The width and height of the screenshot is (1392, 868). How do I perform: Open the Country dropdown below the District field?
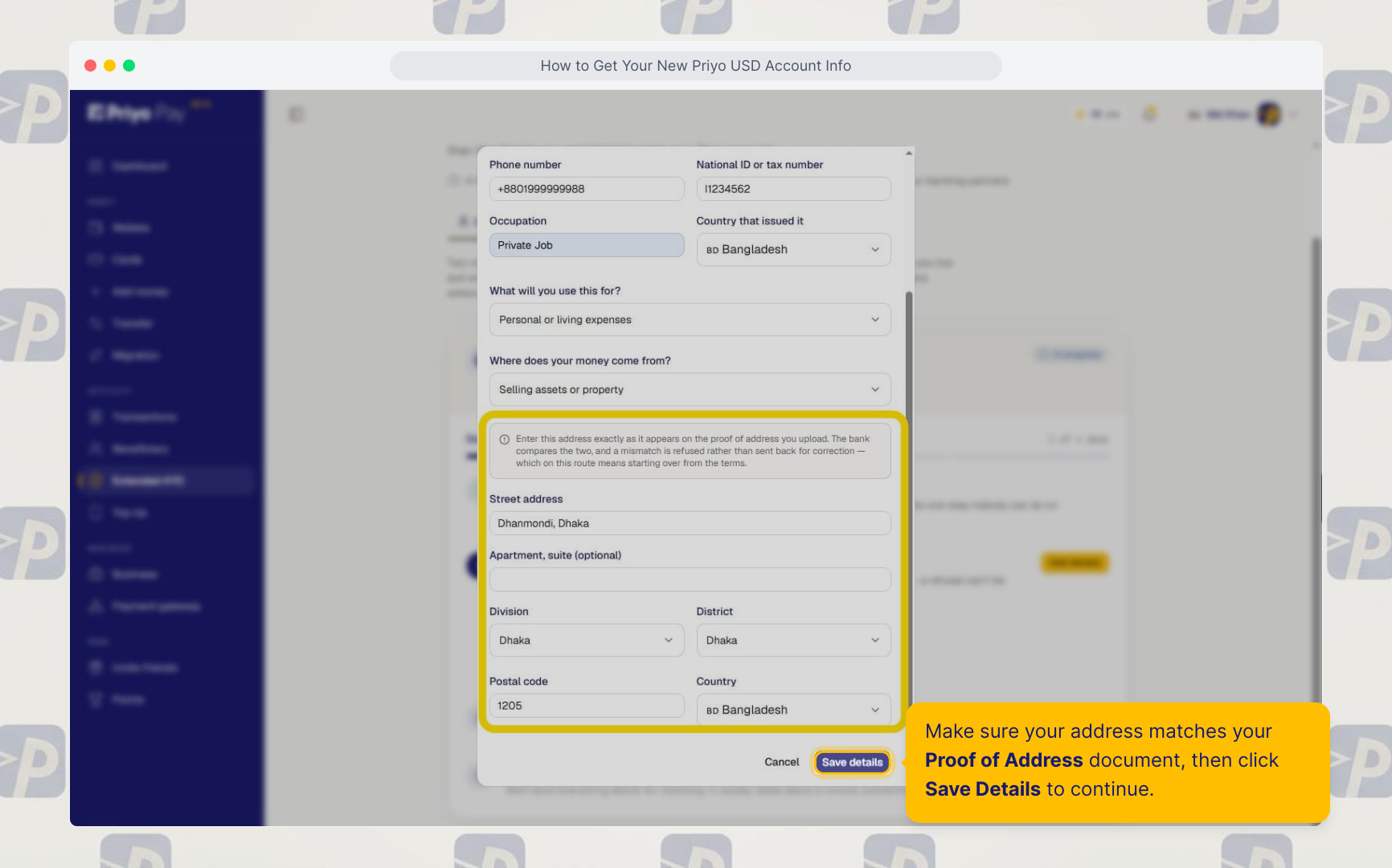coord(793,710)
